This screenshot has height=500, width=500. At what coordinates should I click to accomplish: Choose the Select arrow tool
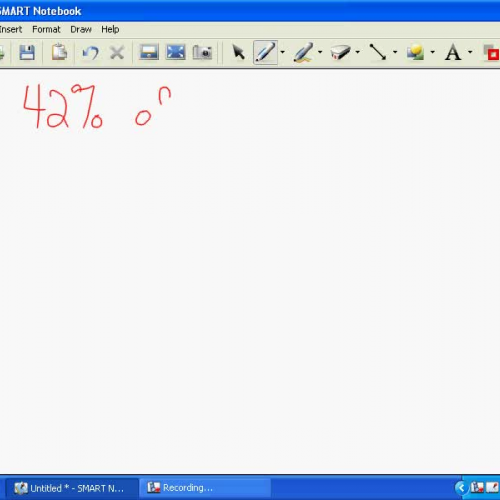238,53
